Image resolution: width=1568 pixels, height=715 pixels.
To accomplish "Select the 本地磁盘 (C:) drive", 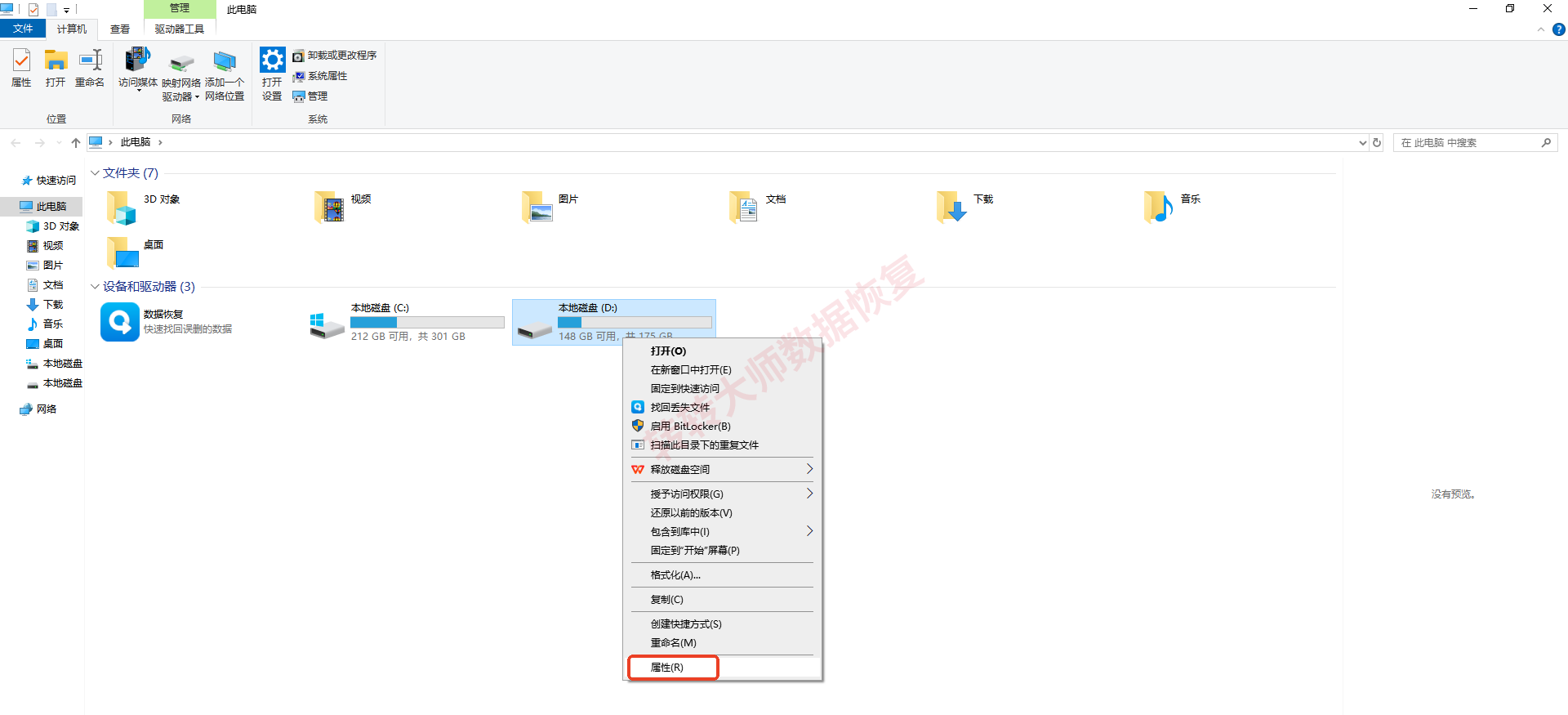I will coord(407,322).
